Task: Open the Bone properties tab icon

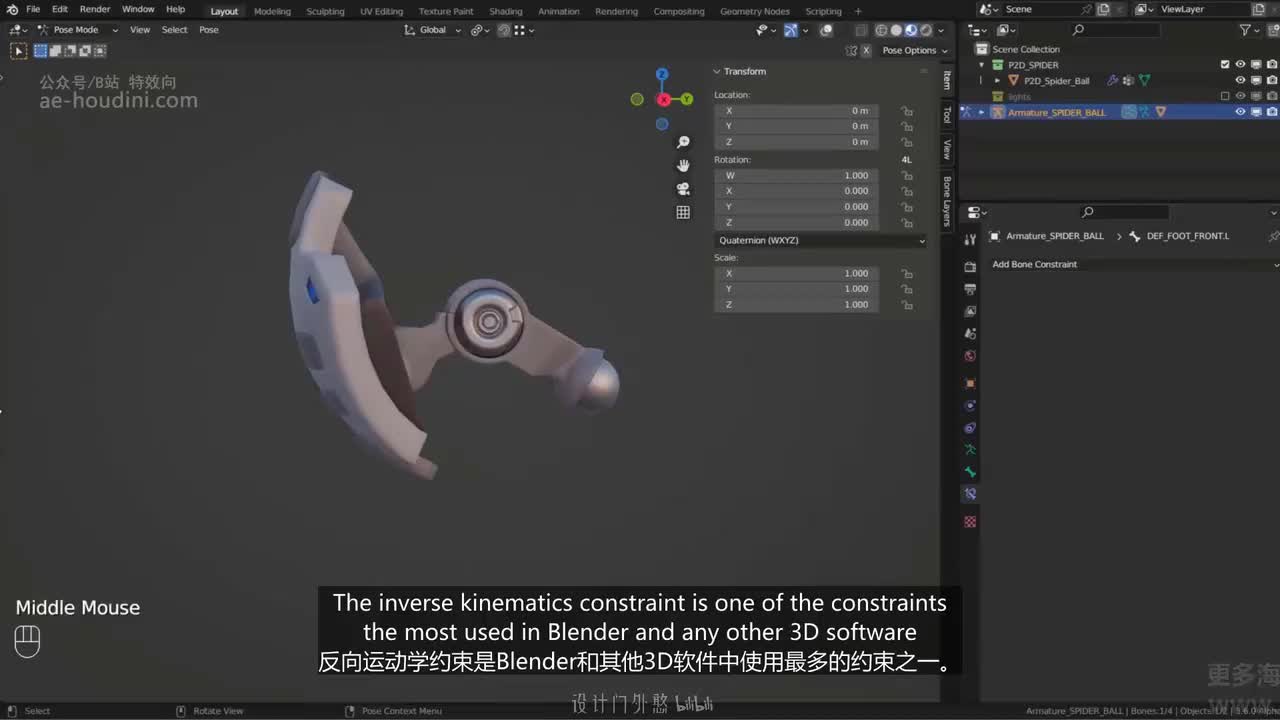Action: tap(969, 471)
